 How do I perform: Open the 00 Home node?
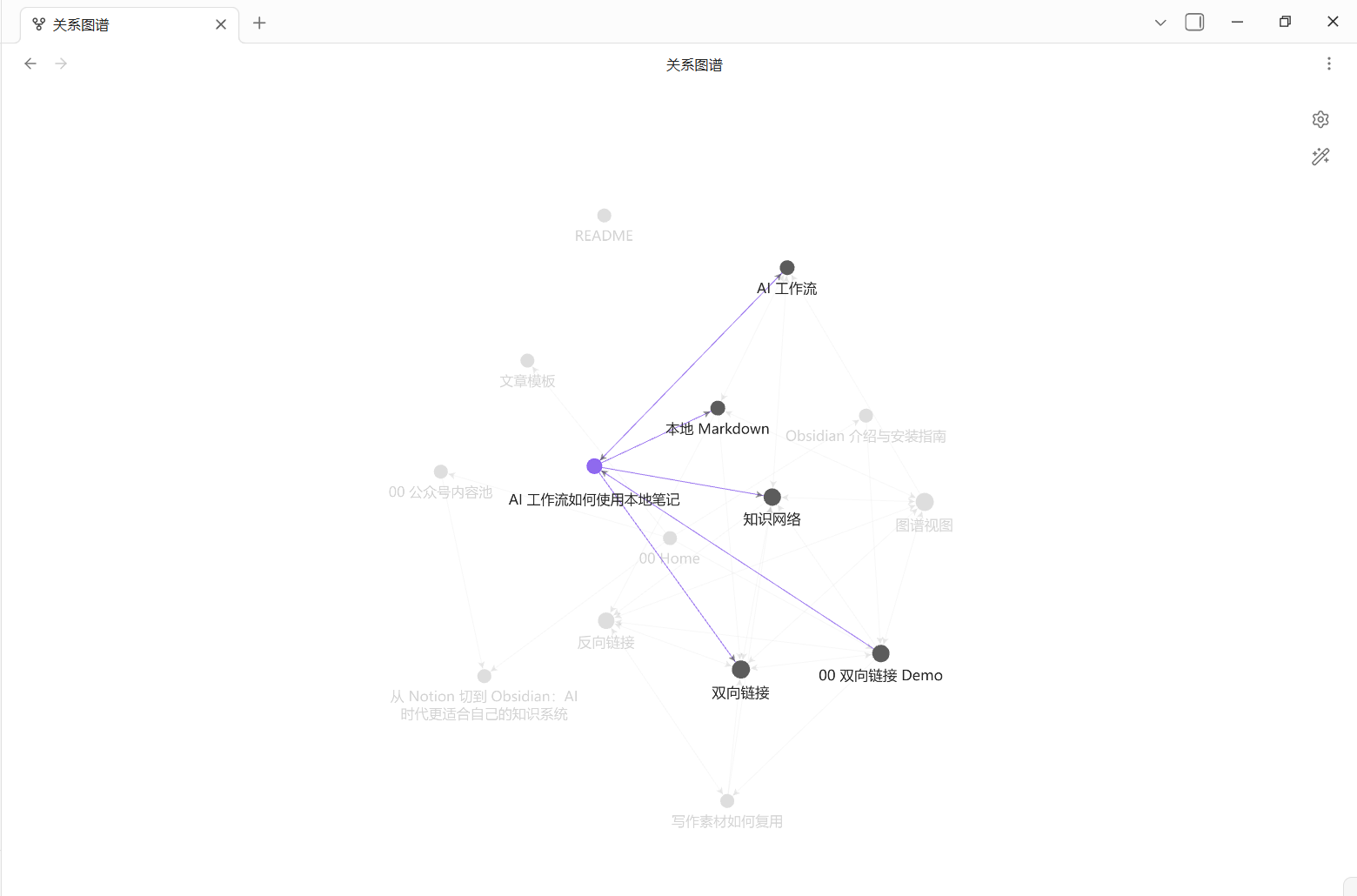pos(670,538)
